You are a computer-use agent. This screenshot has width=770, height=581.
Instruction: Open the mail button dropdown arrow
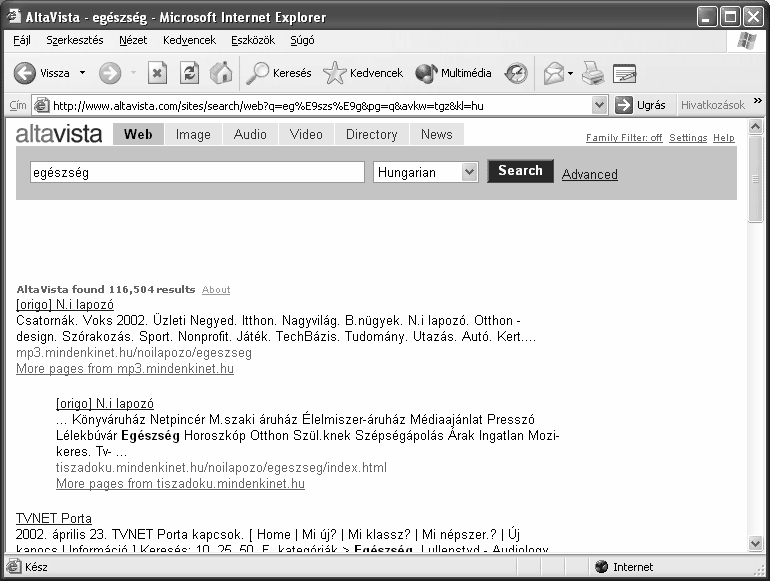[570, 74]
